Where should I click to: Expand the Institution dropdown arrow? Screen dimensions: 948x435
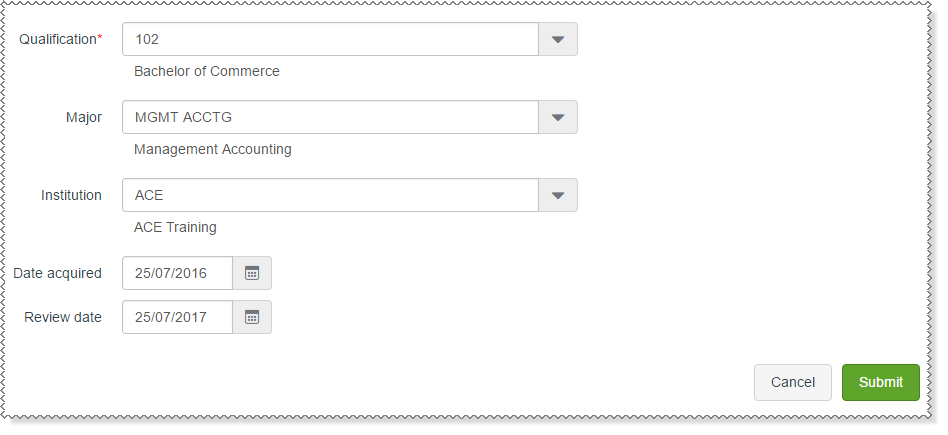(558, 195)
